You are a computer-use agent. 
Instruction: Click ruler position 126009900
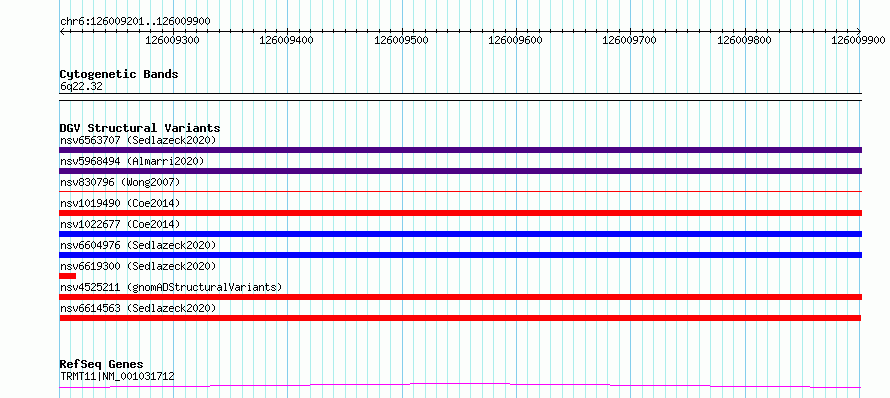tap(858, 40)
